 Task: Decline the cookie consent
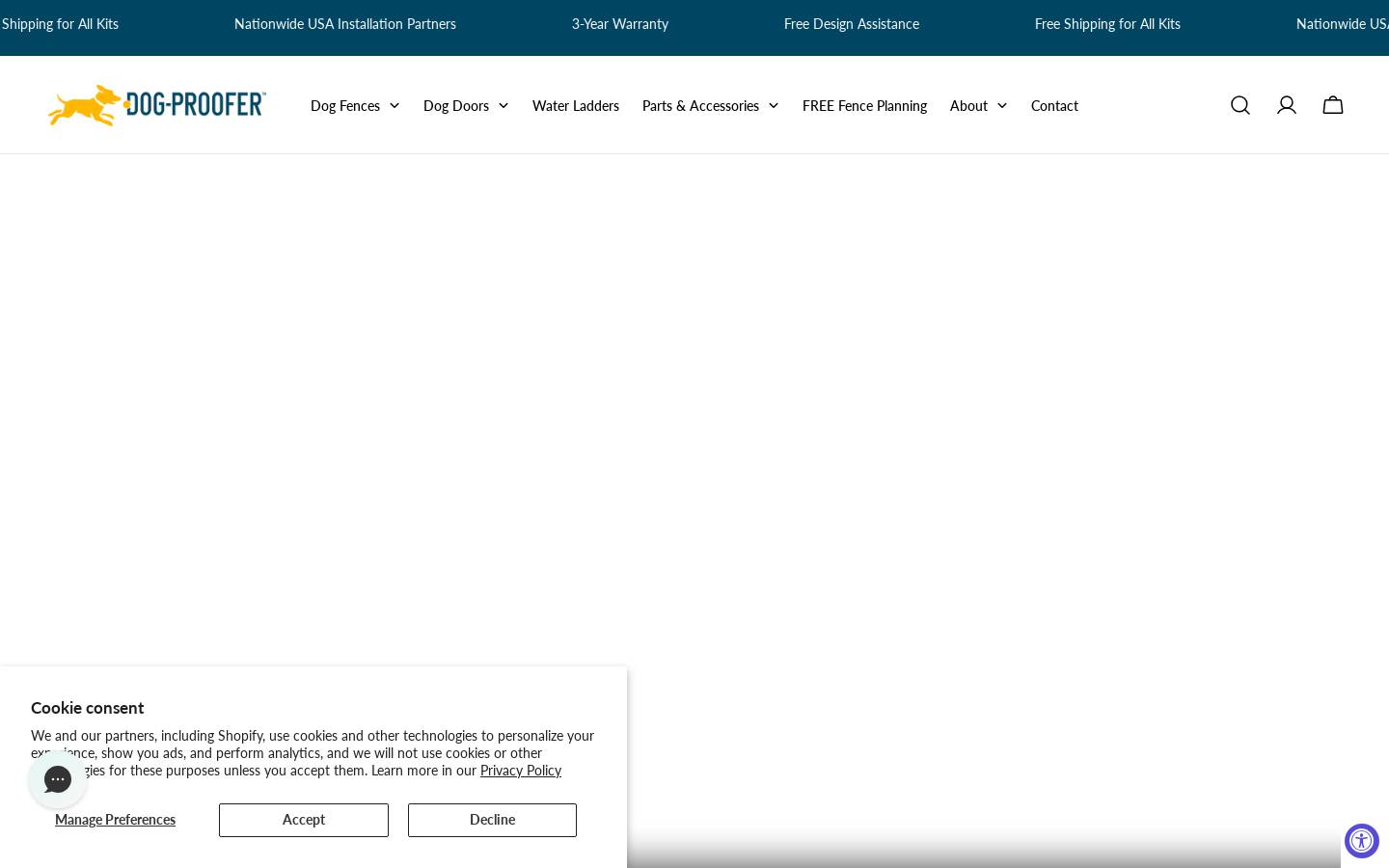pos(492,820)
